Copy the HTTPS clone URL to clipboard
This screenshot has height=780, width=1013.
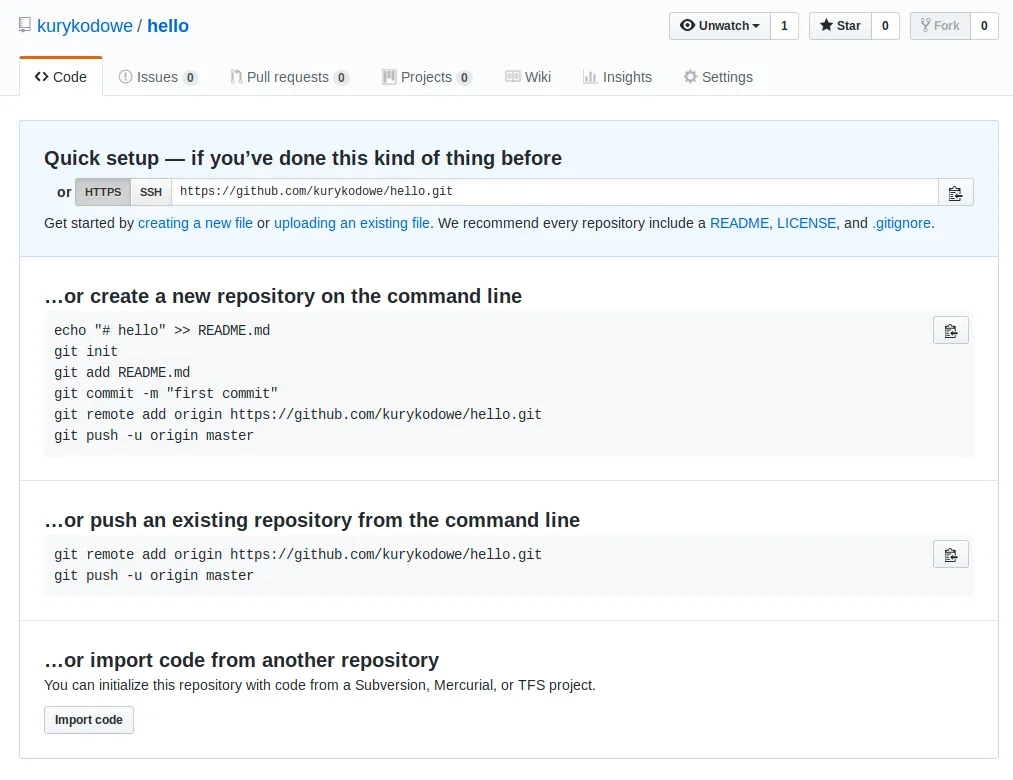click(956, 193)
